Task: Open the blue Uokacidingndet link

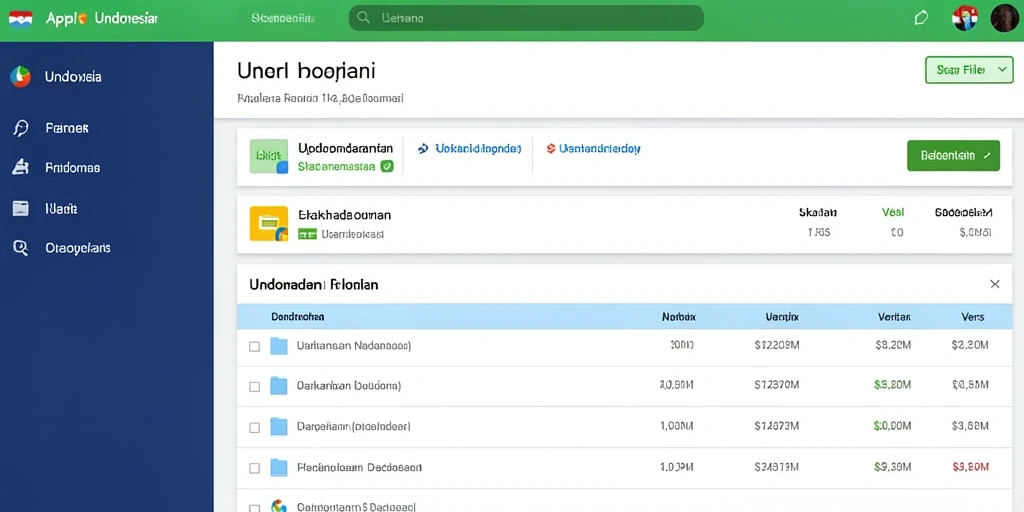Action: tap(478, 149)
